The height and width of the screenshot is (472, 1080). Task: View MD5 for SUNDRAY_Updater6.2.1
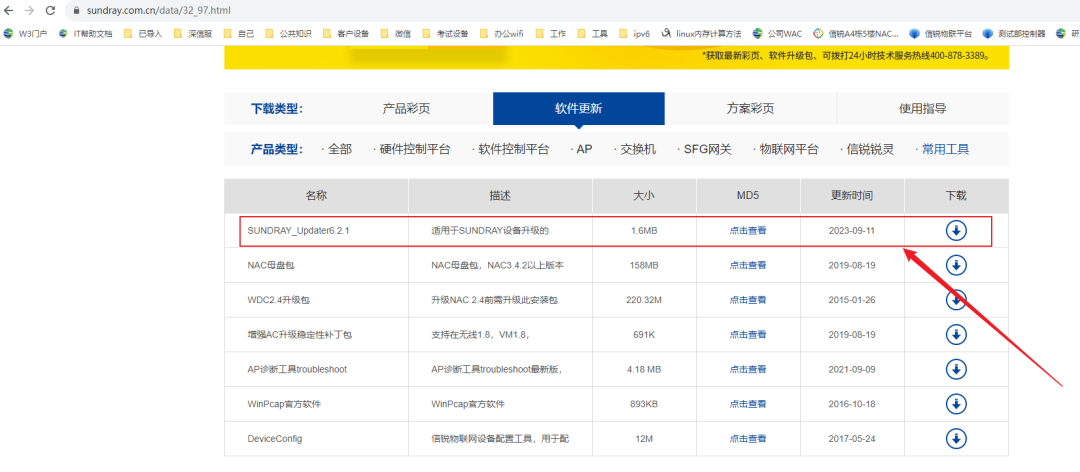pyautogui.click(x=748, y=231)
